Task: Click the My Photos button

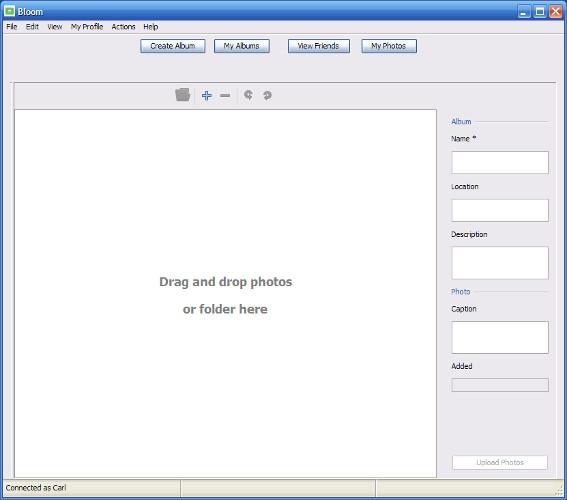Action: [389, 46]
